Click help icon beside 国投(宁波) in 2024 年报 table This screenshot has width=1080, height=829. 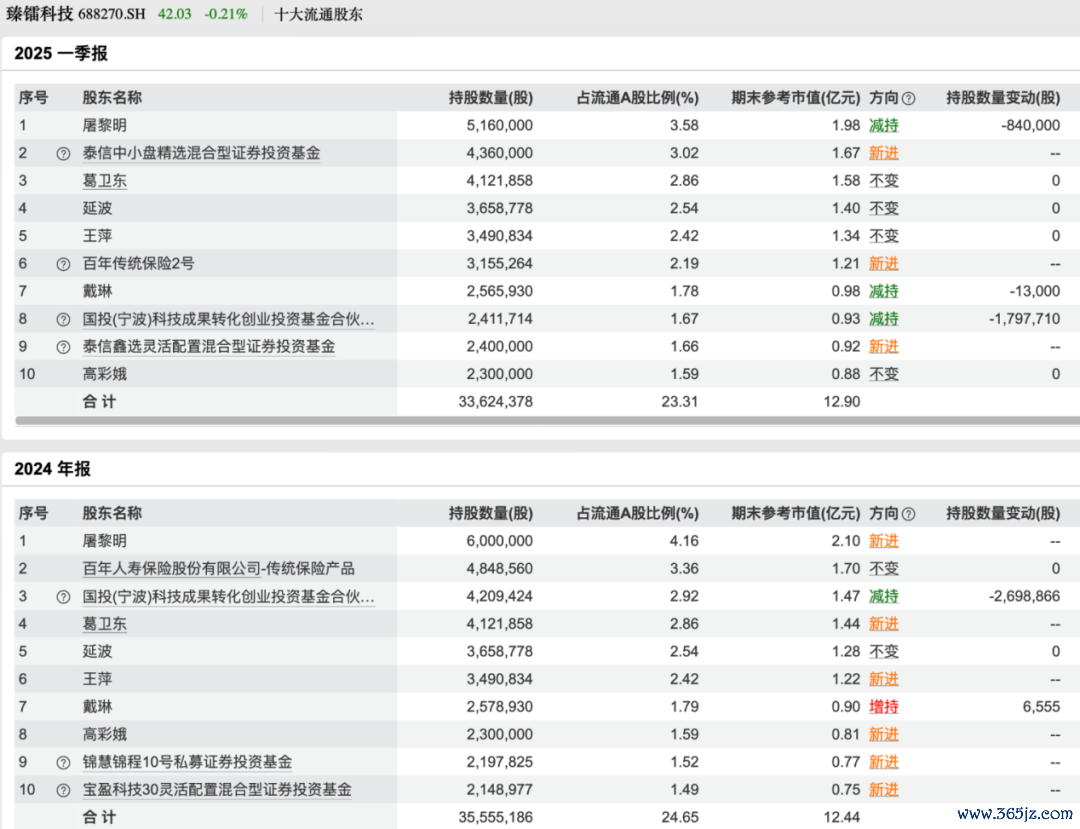(x=63, y=597)
